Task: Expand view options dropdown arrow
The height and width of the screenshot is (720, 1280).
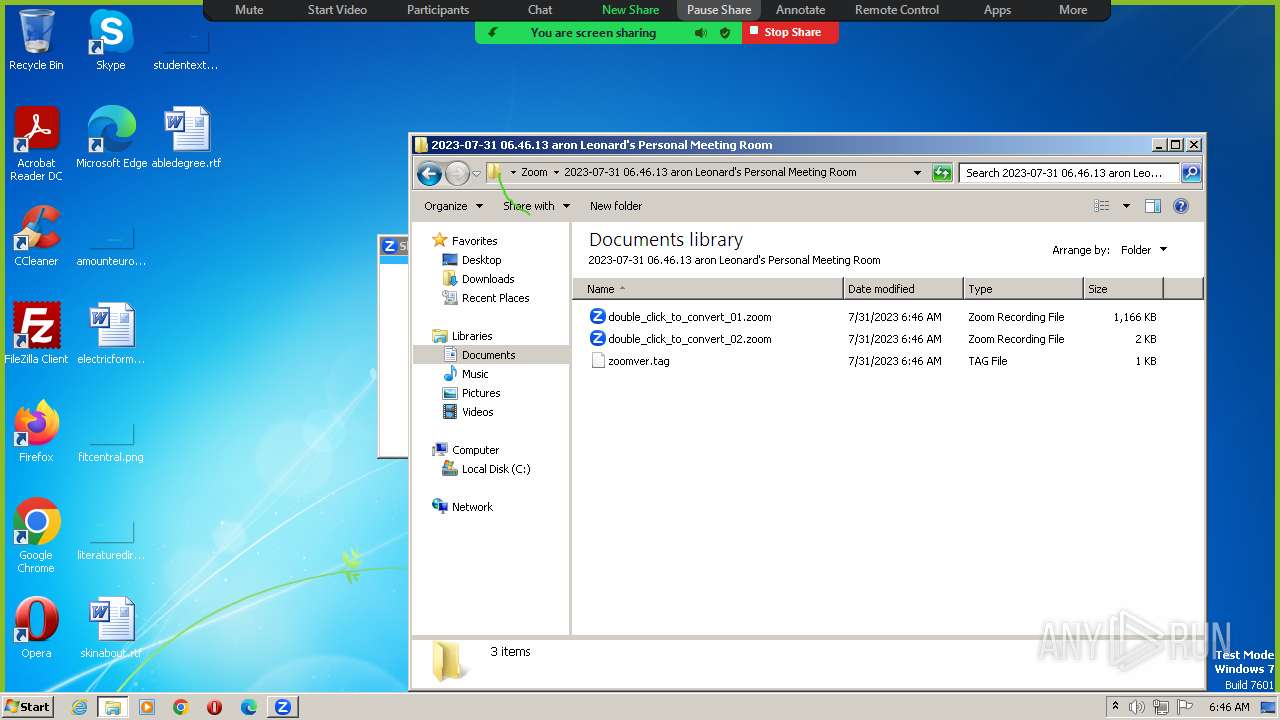Action: pos(1126,206)
